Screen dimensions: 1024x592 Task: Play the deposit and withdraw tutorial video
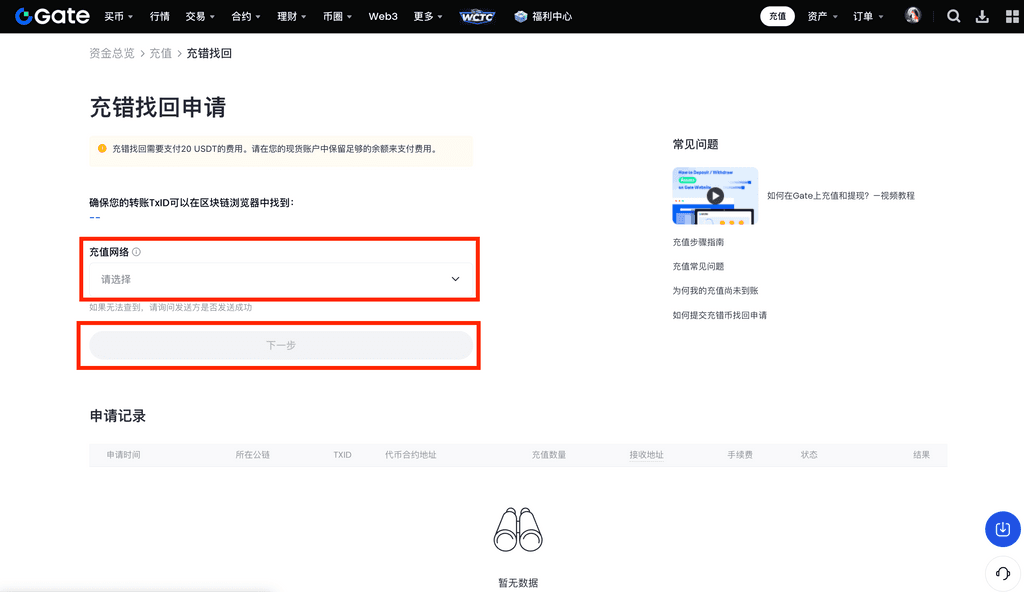[x=715, y=196]
